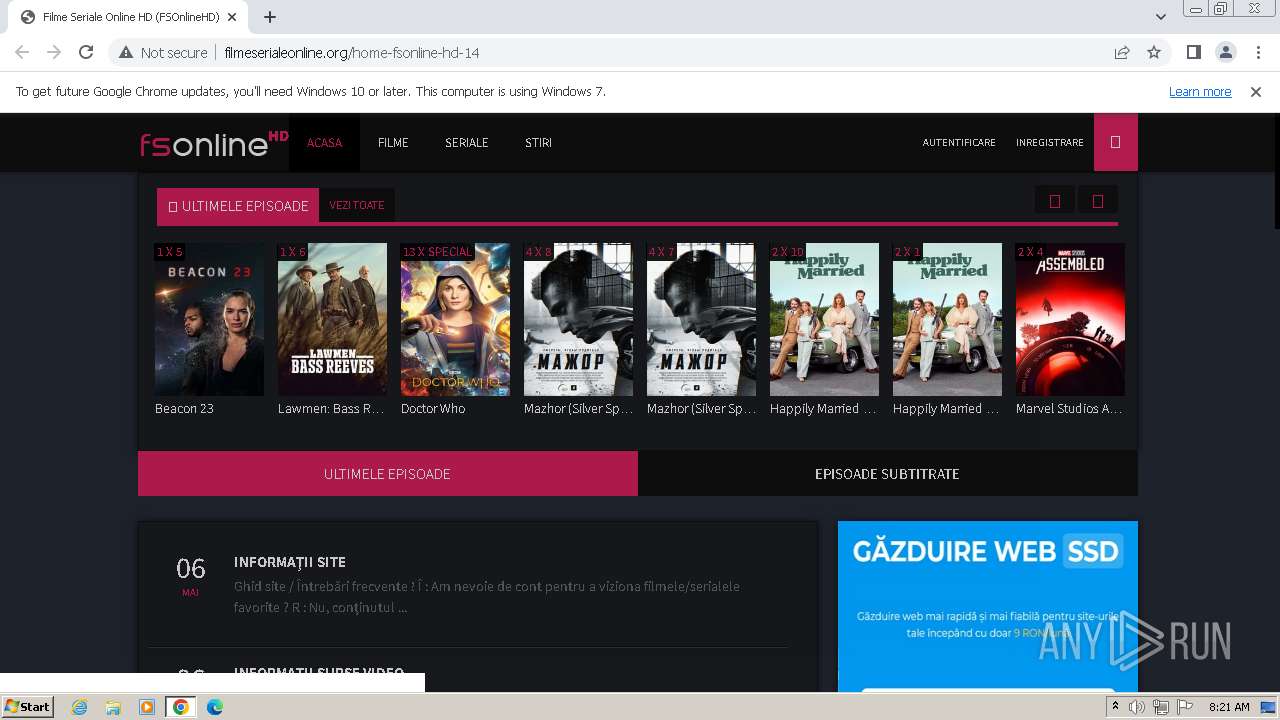
Task: Open the FILME menu item
Action: click(393, 142)
